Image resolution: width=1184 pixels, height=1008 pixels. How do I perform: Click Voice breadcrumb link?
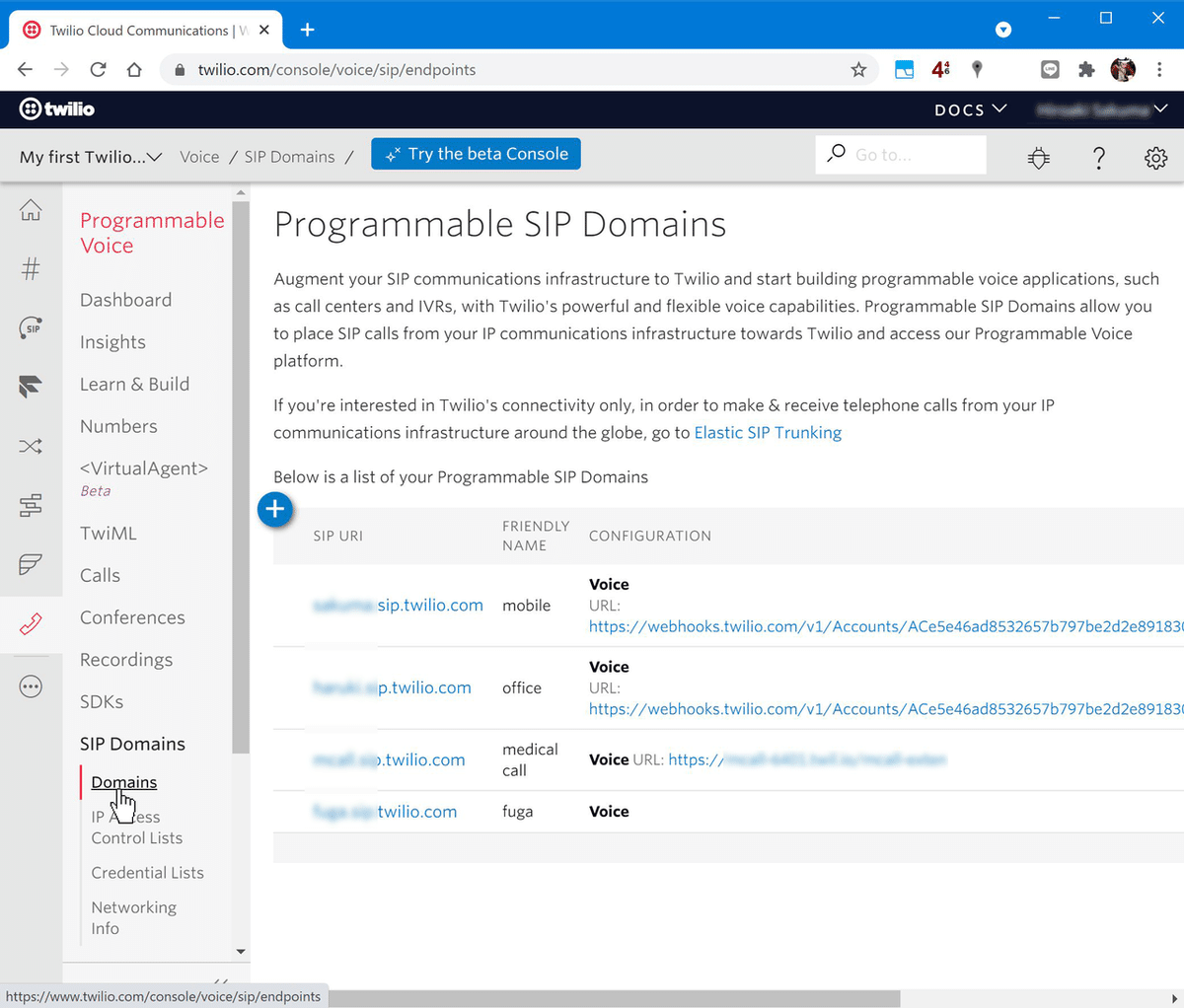pos(199,157)
